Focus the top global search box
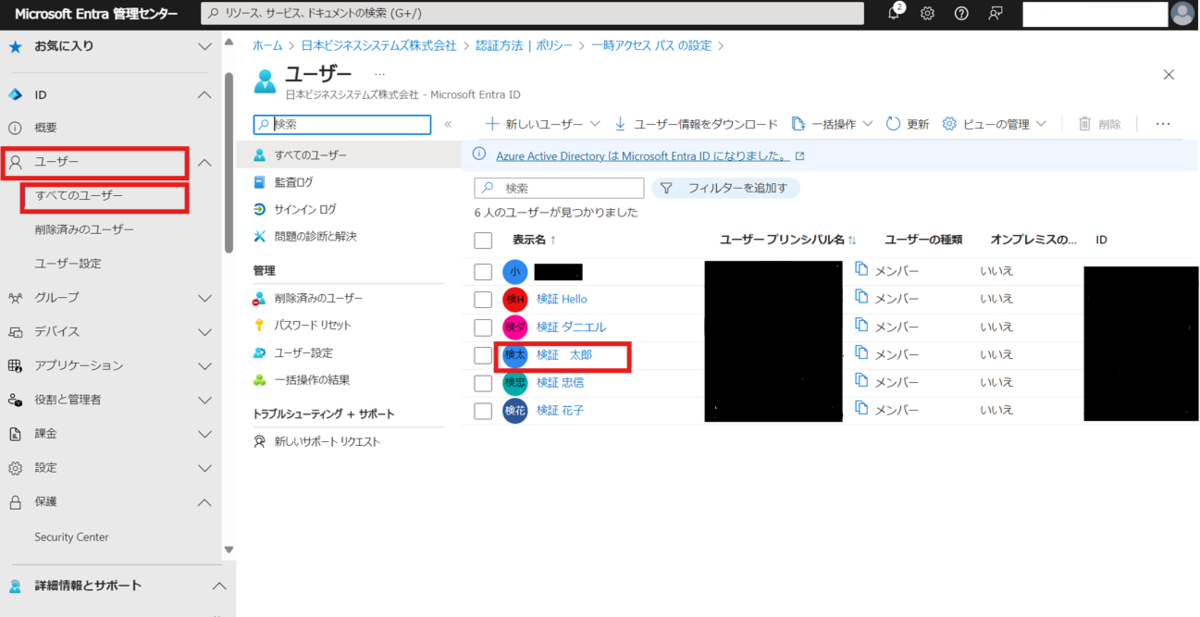1200x617 pixels. [x=532, y=13]
